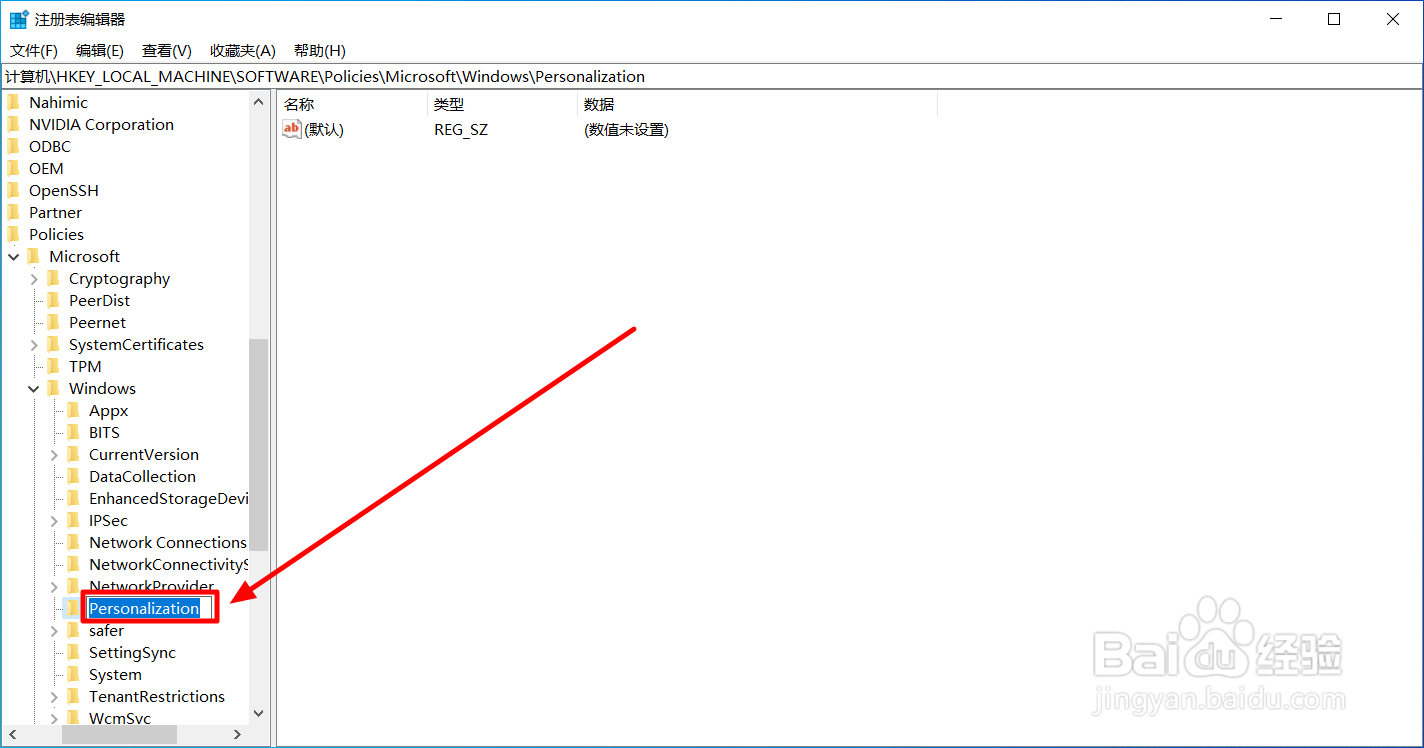Viewport: 1424px width, 748px height.
Task: Select the DataCollection folder icon
Action: click(x=75, y=476)
